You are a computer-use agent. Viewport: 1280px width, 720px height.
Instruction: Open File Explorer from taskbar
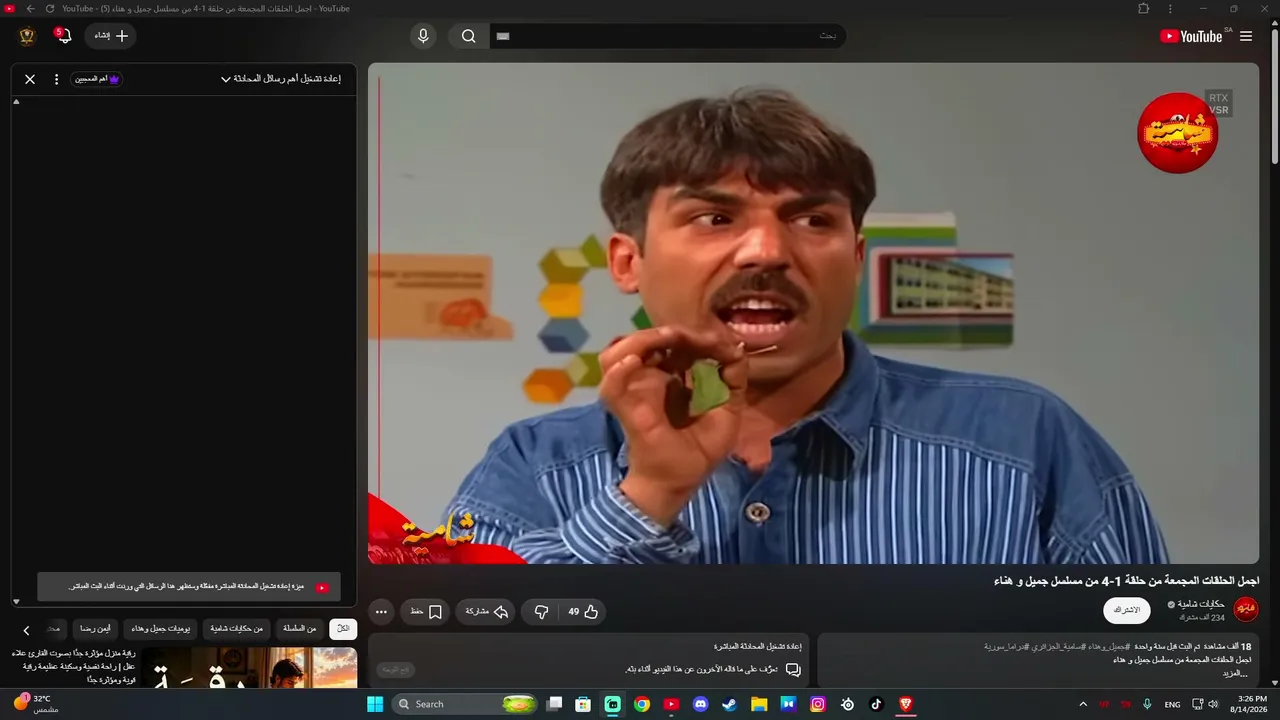[759, 704]
